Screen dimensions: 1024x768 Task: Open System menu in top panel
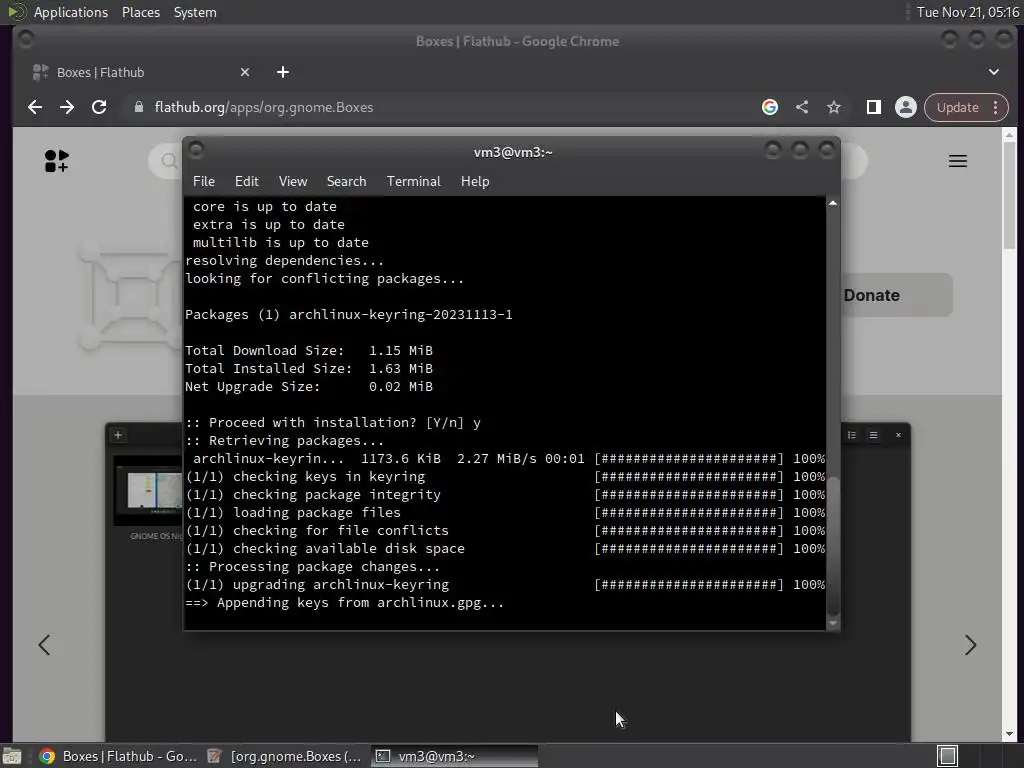point(195,12)
